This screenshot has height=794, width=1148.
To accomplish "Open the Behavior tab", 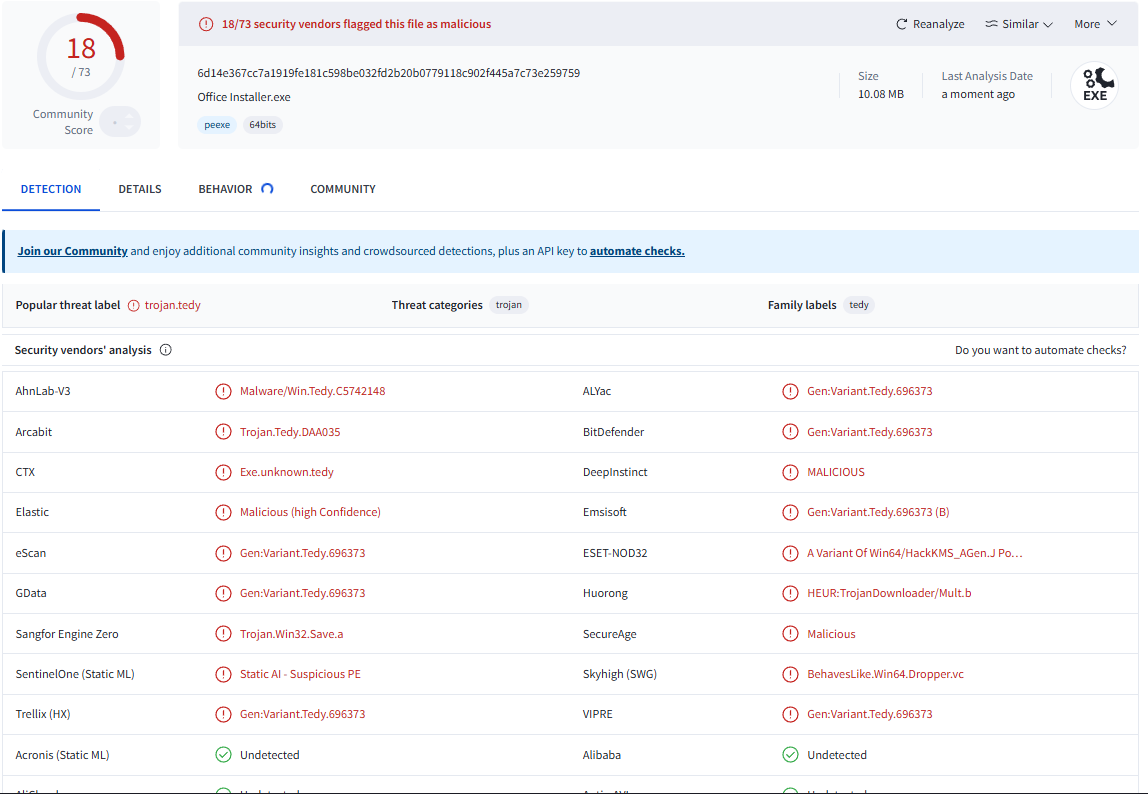I will [226, 189].
